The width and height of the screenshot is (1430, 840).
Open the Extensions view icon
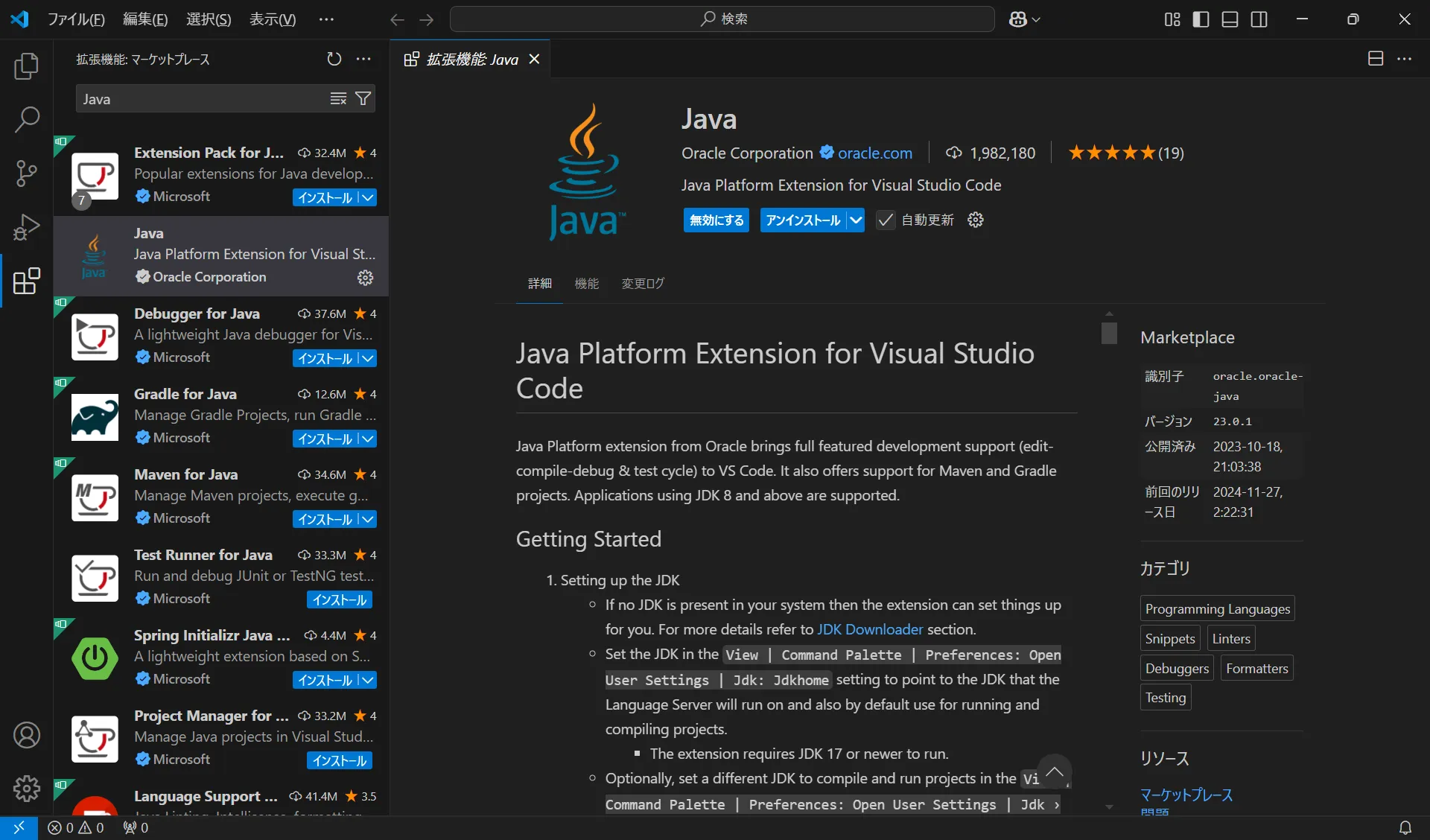(27, 281)
